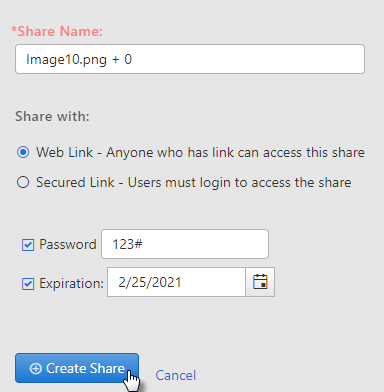The width and height of the screenshot is (384, 392).
Task: Click the Expiration: label text
Action: point(72,284)
